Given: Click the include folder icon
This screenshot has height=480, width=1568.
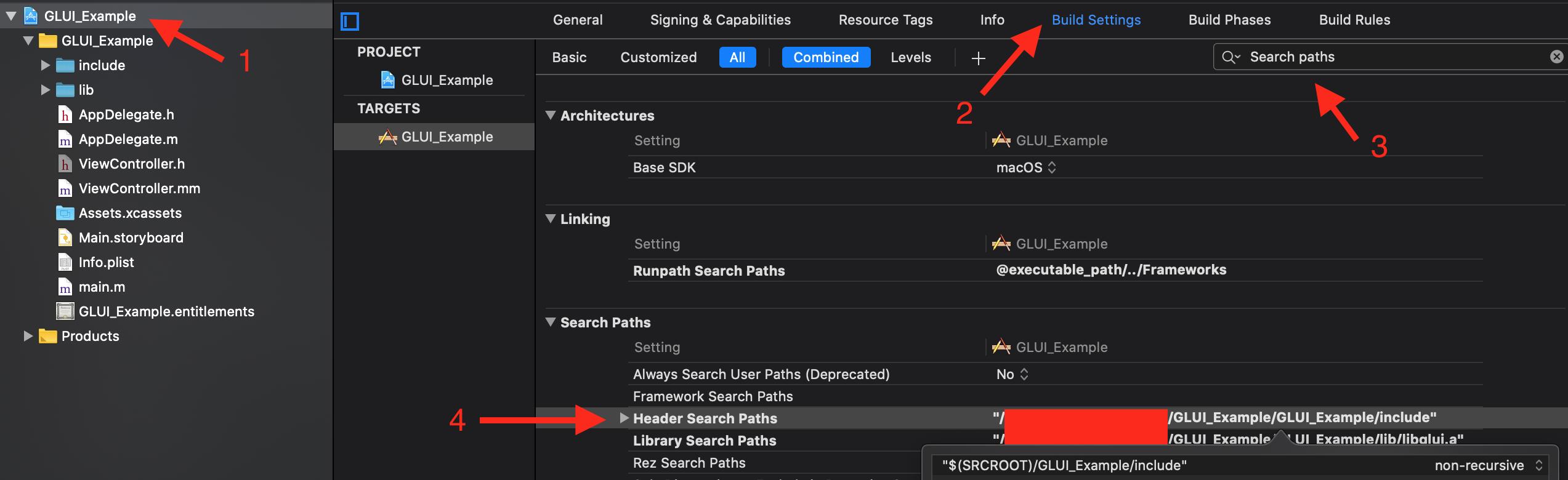Looking at the screenshot, I should [65, 65].
